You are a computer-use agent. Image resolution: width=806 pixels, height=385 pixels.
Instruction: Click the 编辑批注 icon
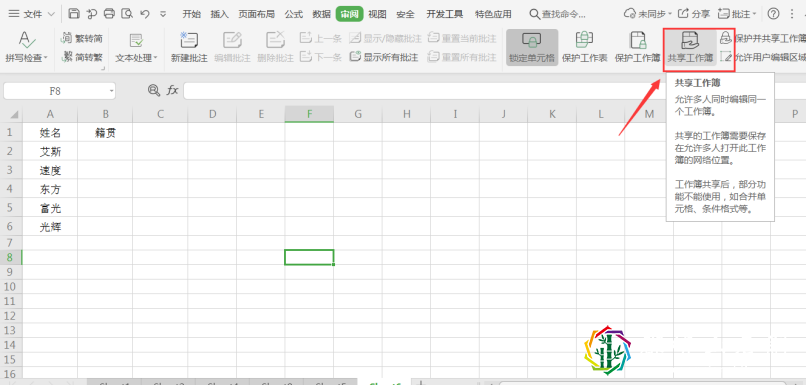232,40
